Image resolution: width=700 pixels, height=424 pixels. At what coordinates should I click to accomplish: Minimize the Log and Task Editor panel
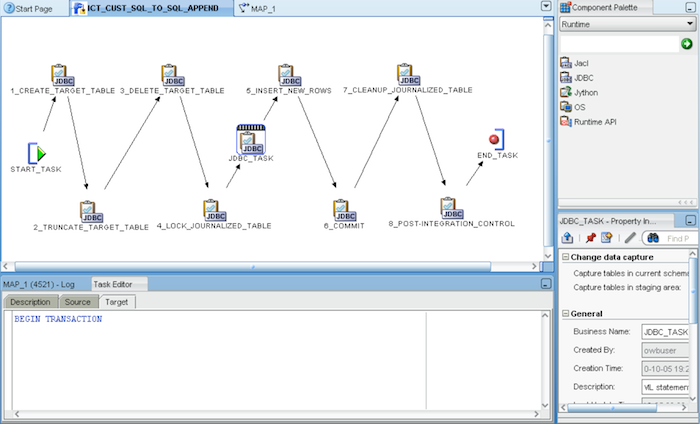[546, 284]
